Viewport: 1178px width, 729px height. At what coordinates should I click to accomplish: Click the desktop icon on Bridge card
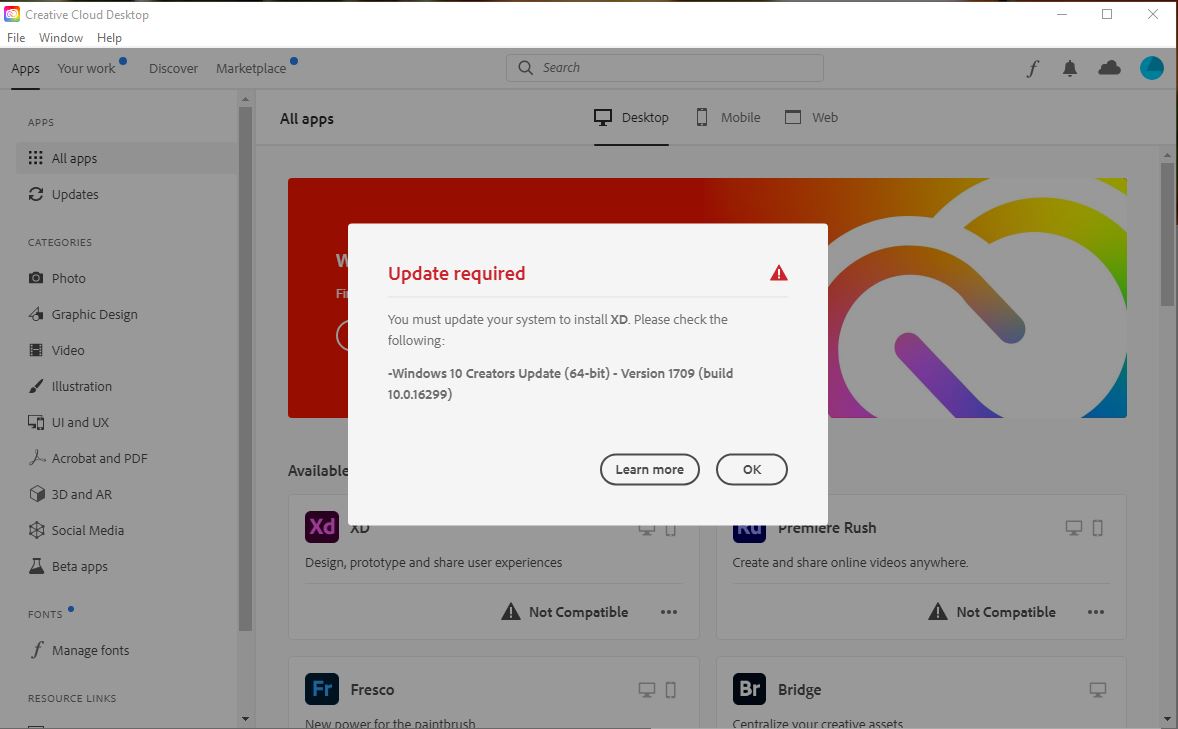[1098, 689]
